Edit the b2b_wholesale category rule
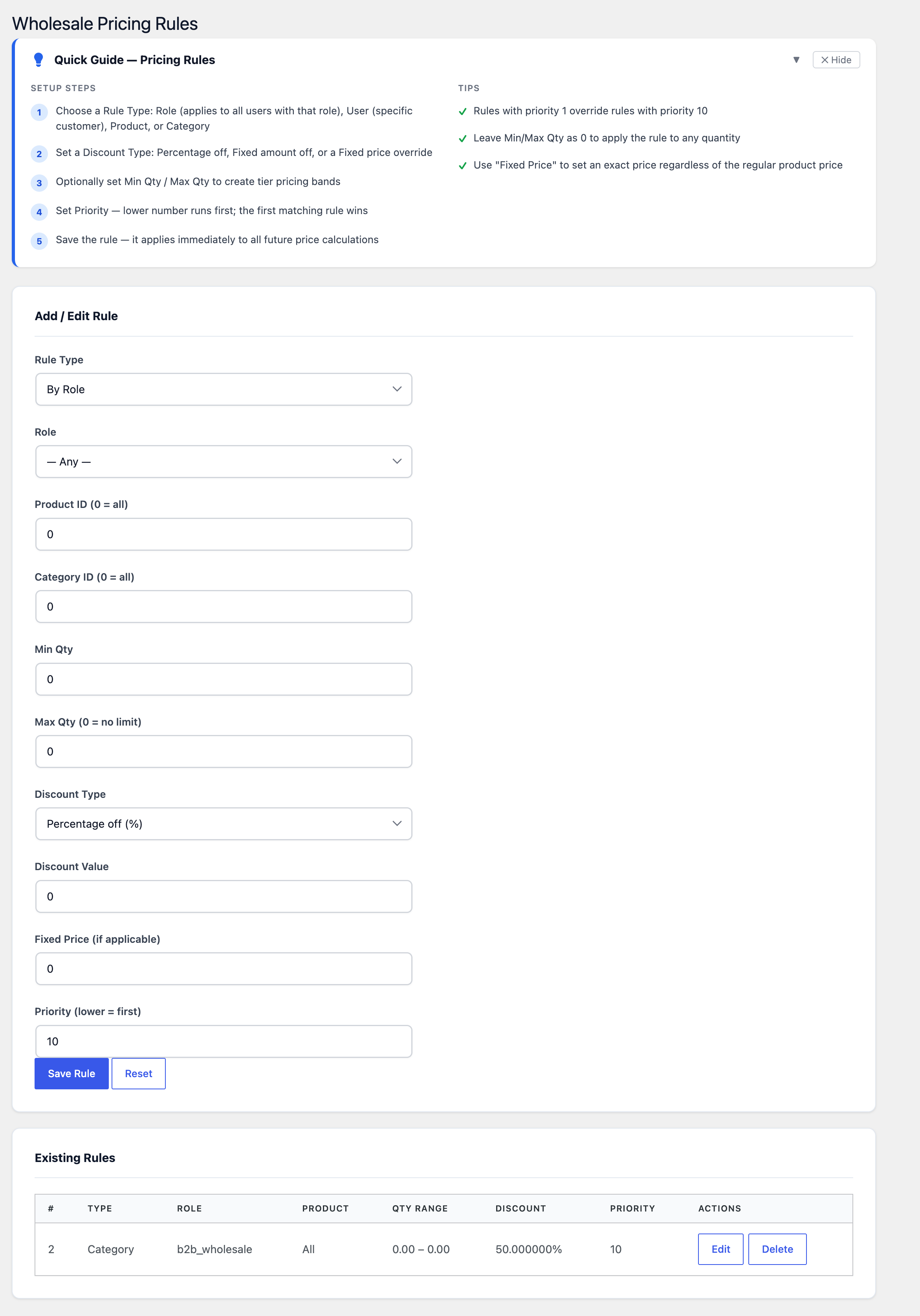920x1316 pixels. tap(720, 1249)
